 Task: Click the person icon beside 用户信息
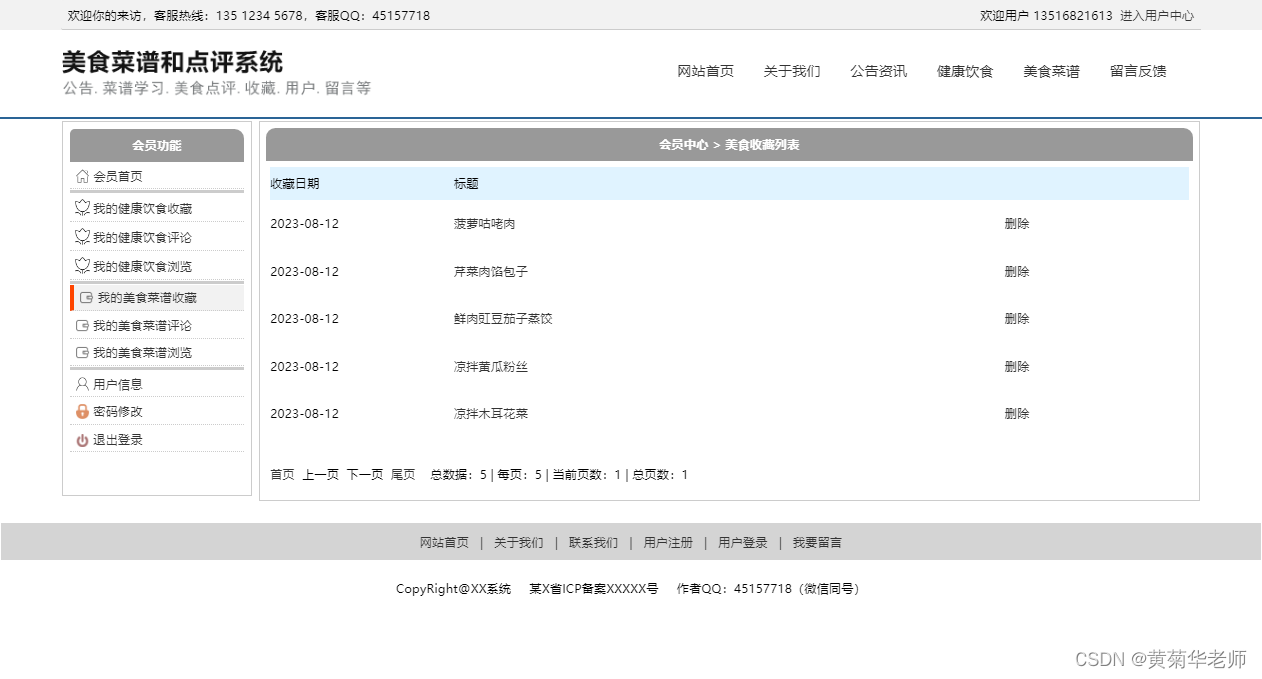(82, 383)
